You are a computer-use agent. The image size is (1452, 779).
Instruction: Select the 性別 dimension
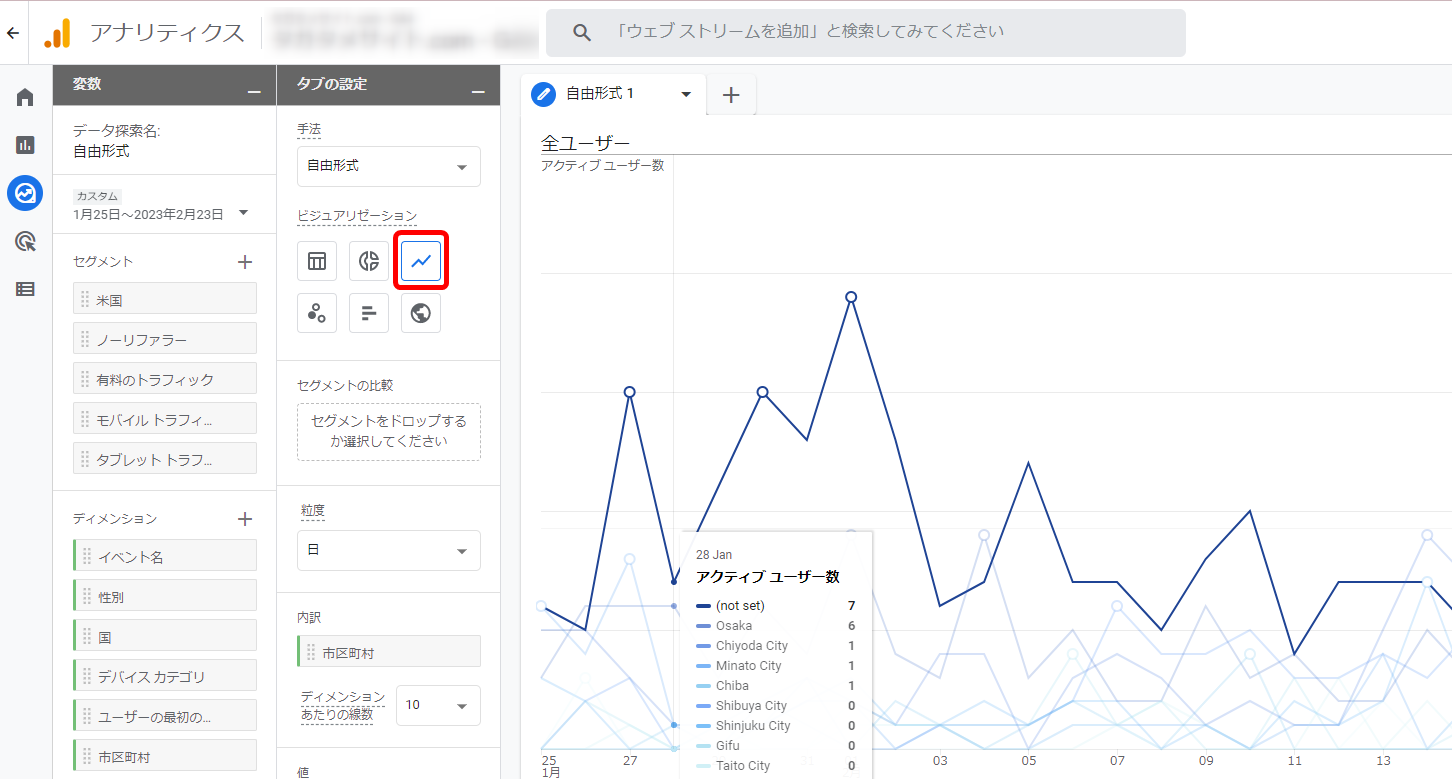click(x=165, y=596)
